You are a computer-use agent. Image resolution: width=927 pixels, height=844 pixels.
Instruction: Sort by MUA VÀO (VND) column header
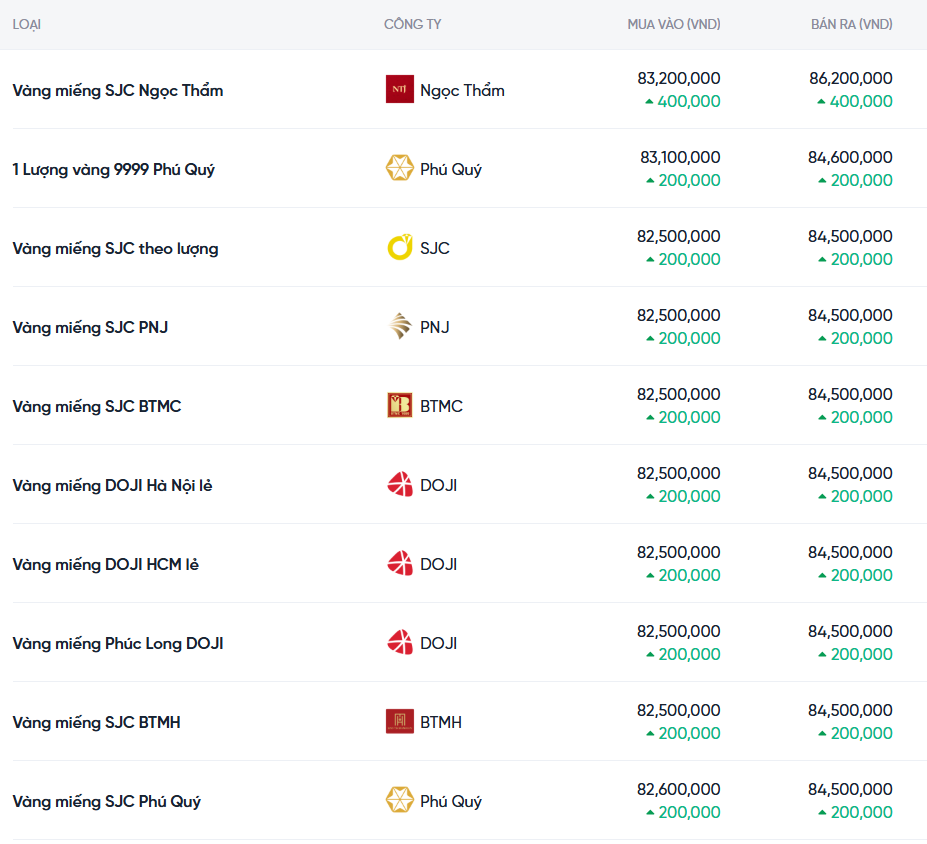pos(673,24)
